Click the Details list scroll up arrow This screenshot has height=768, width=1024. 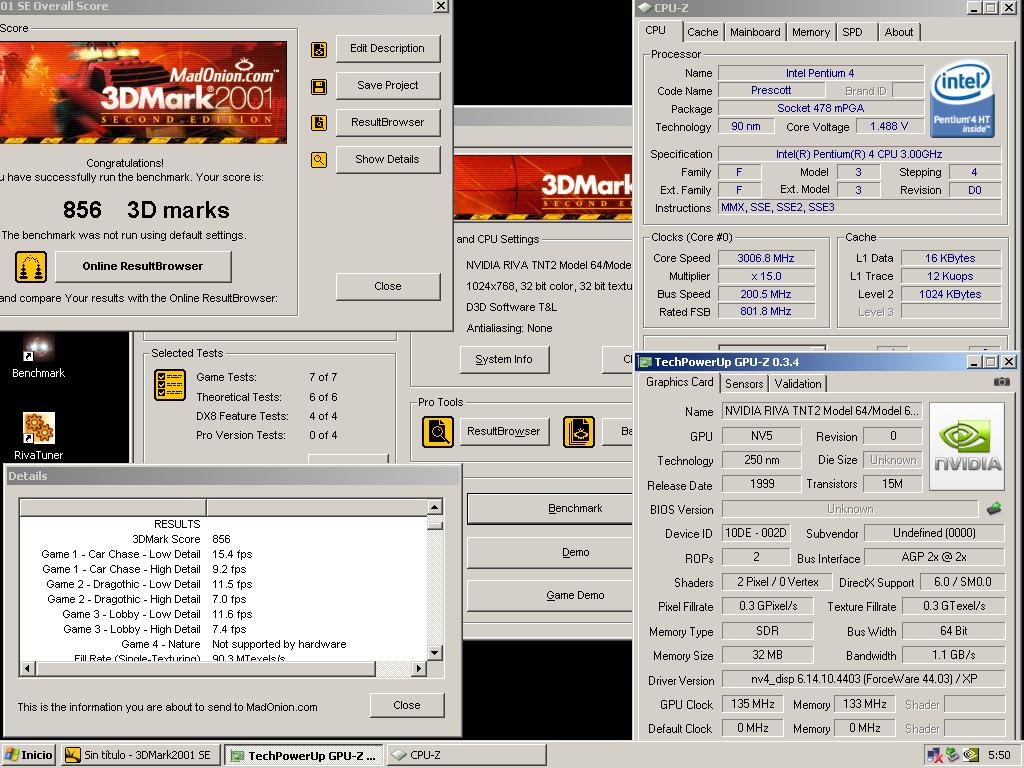pos(435,507)
